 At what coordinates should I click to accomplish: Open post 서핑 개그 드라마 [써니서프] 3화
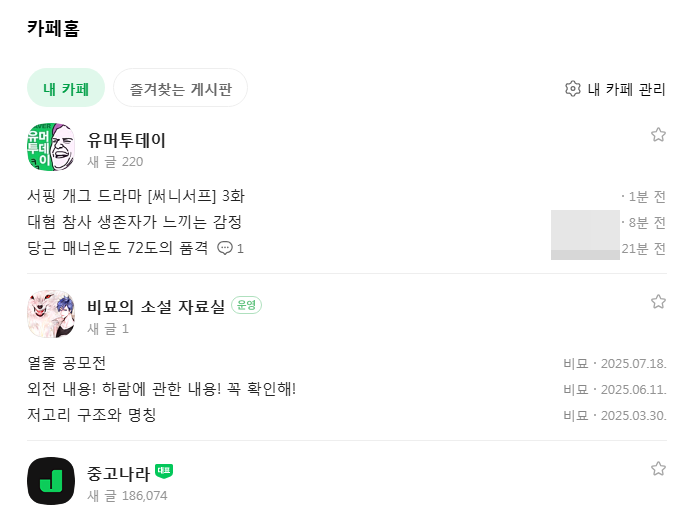(x=136, y=195)
